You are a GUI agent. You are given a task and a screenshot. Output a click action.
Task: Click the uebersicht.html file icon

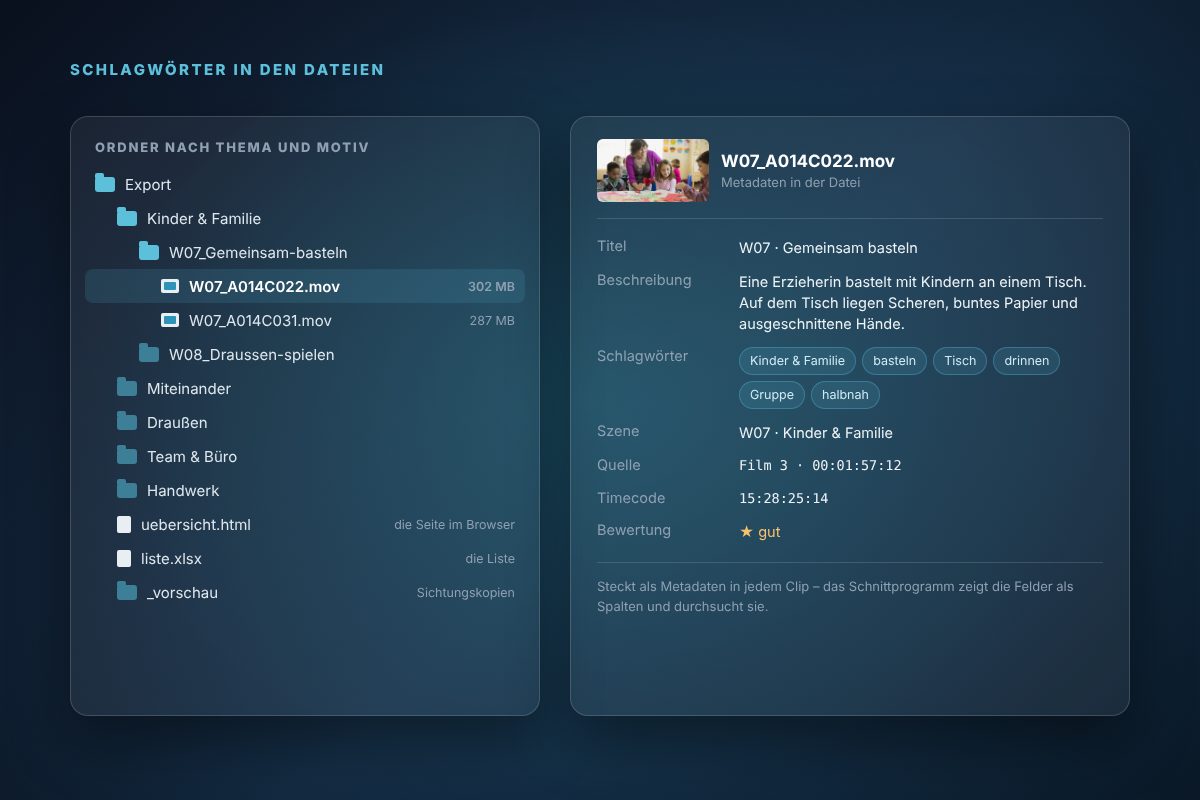coord(124,524)
